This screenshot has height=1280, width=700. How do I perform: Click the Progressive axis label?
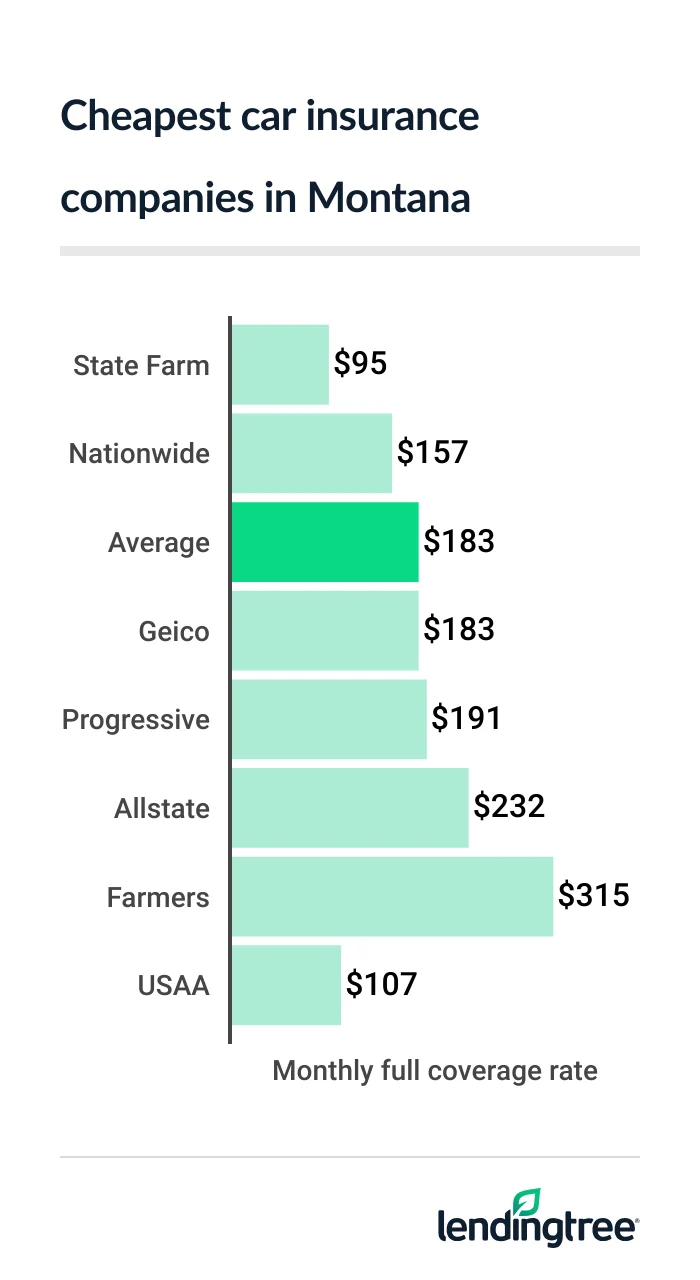pos(136,720)
